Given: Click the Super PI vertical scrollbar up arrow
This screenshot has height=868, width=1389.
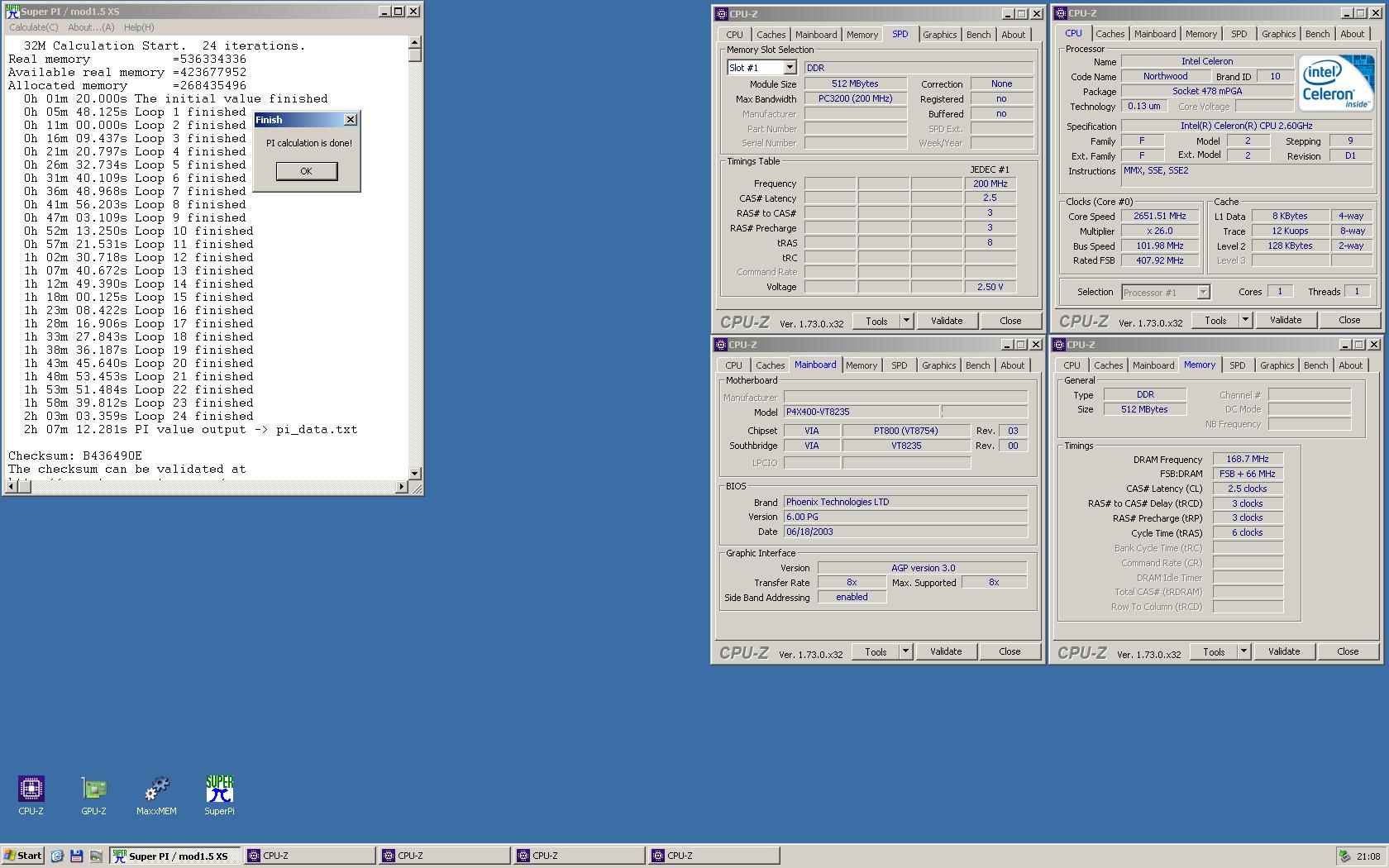Looking at the screenshot, I should click(x=415, y=43).
